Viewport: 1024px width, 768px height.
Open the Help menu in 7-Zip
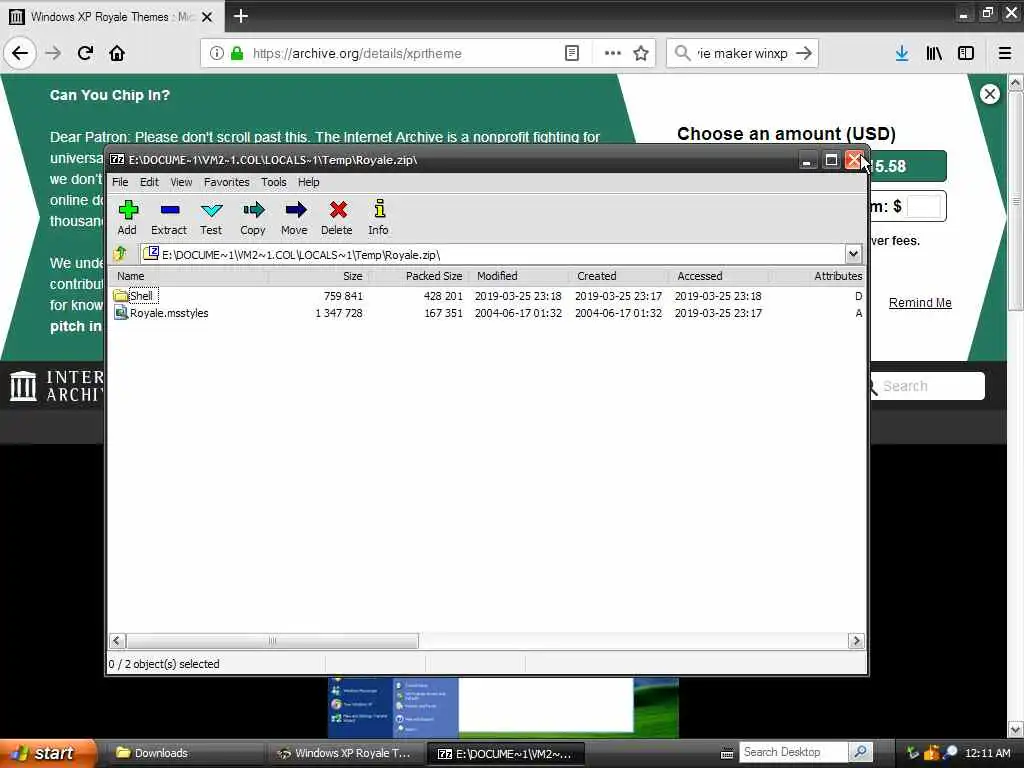click(x=308, y=182)
